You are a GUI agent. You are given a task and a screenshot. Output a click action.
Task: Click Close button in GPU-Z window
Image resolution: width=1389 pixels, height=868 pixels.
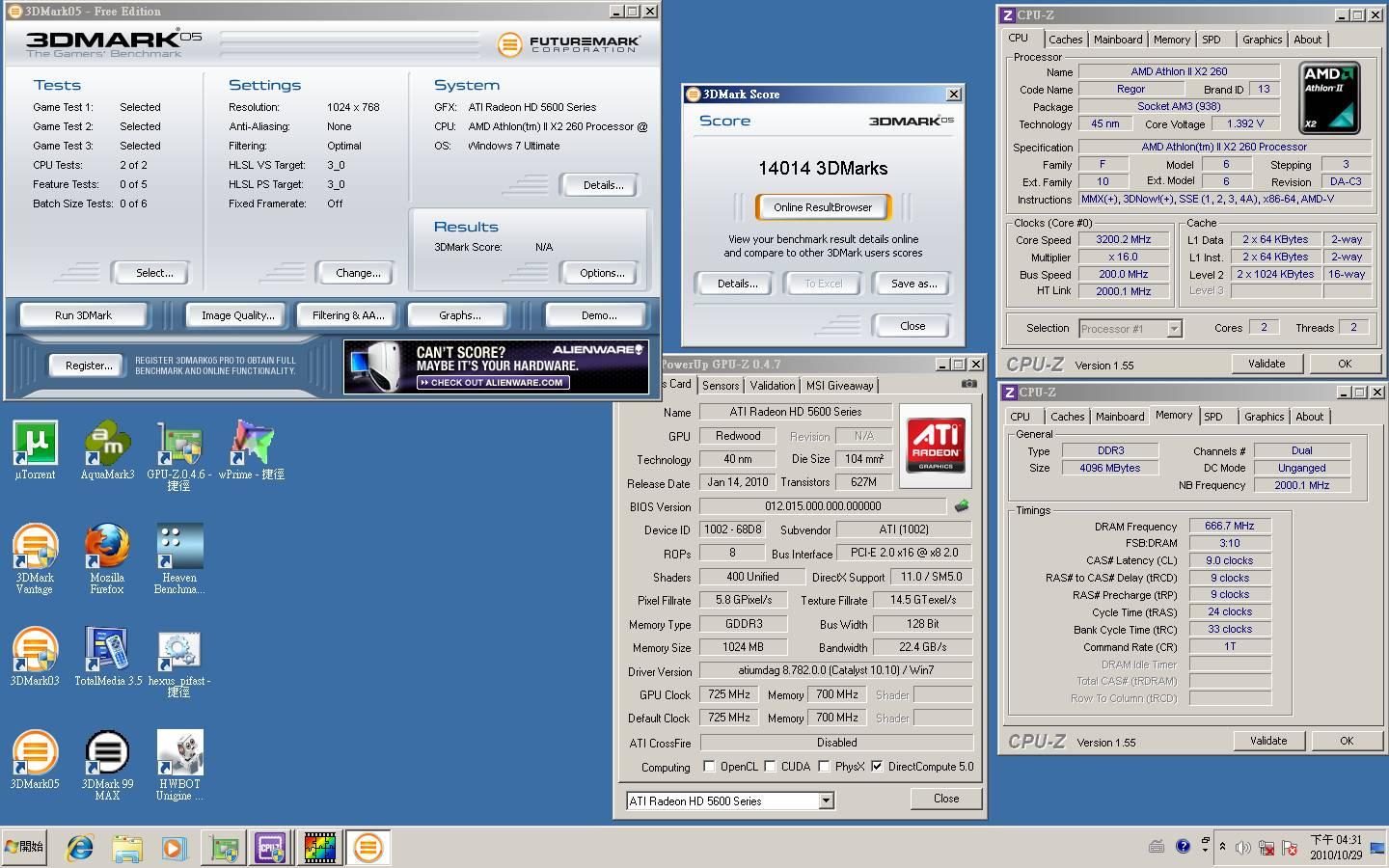pos(946,799)
